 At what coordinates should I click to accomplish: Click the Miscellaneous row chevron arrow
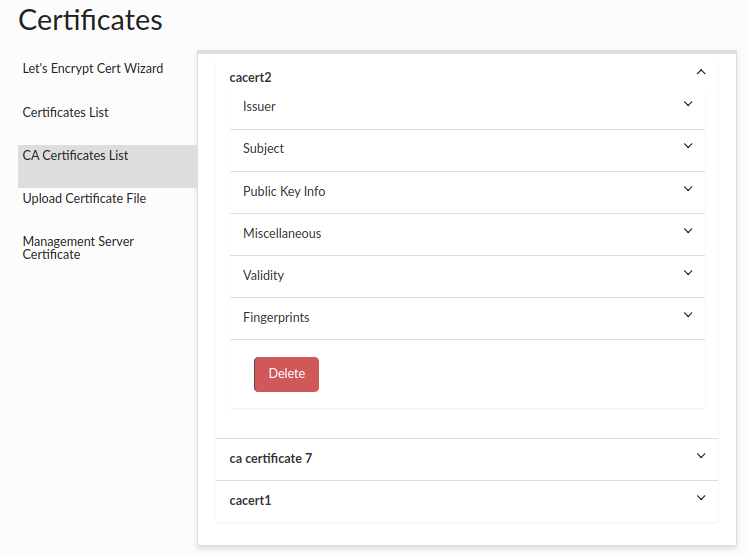pyautogui.click(x=688, y=231)
